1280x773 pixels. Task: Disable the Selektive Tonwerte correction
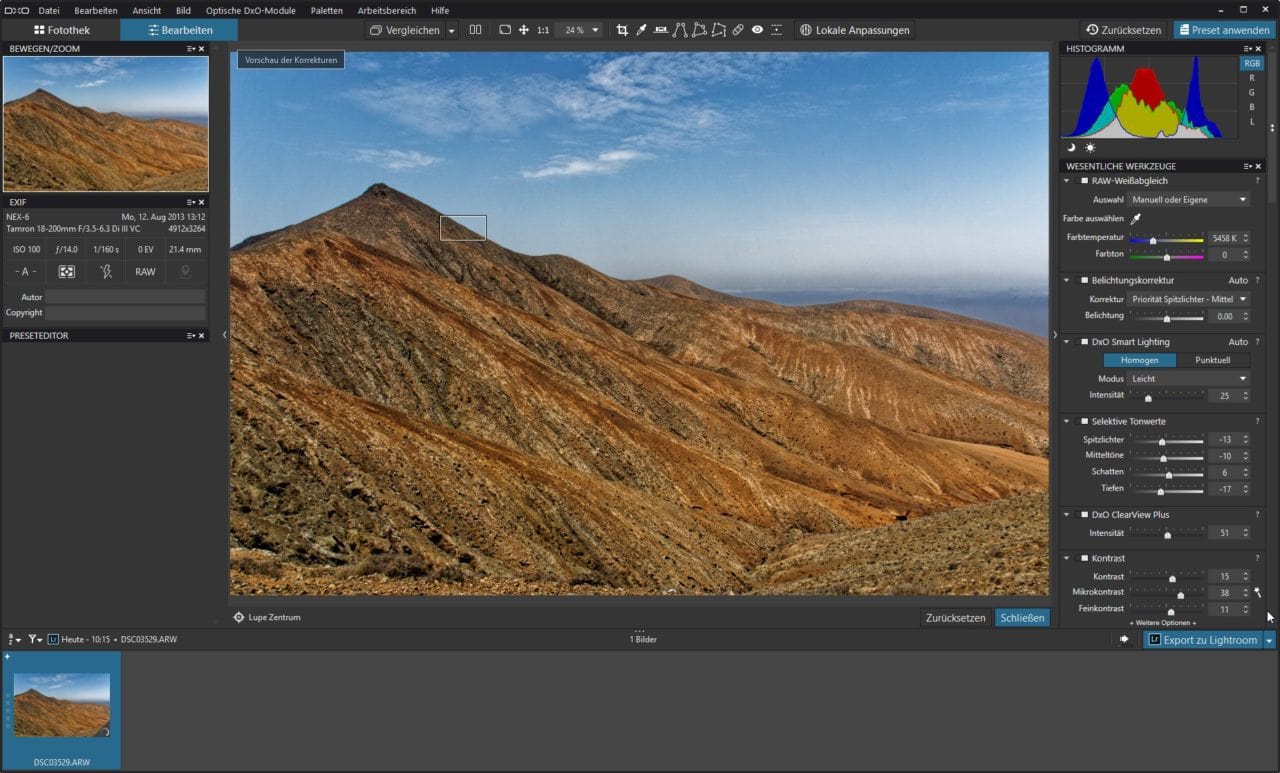pos(1083,422)
